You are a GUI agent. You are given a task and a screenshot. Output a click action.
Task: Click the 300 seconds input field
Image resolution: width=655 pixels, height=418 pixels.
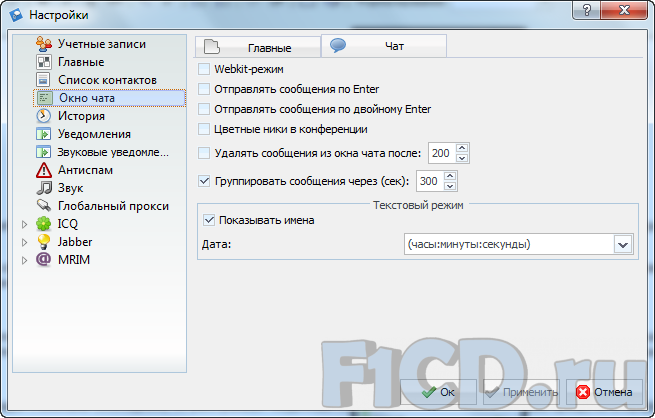(x=430, y=181)
